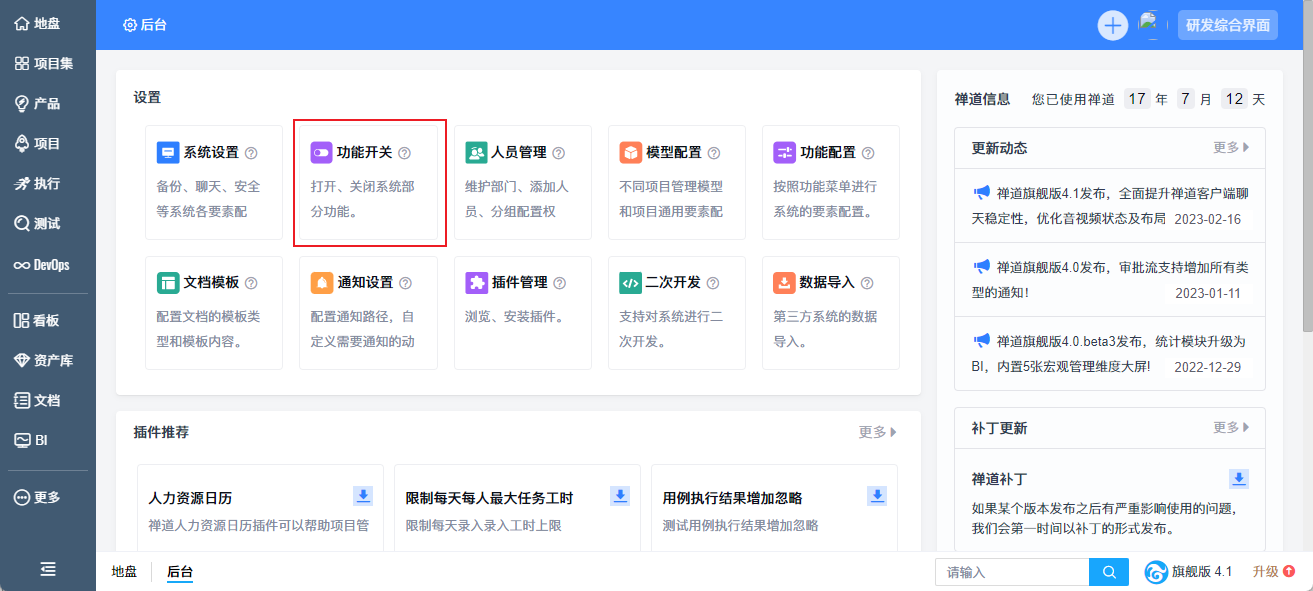This screenshot has width=1313, height=591.
Task: Open the 产品 product icon
Action: click(21, 104)
